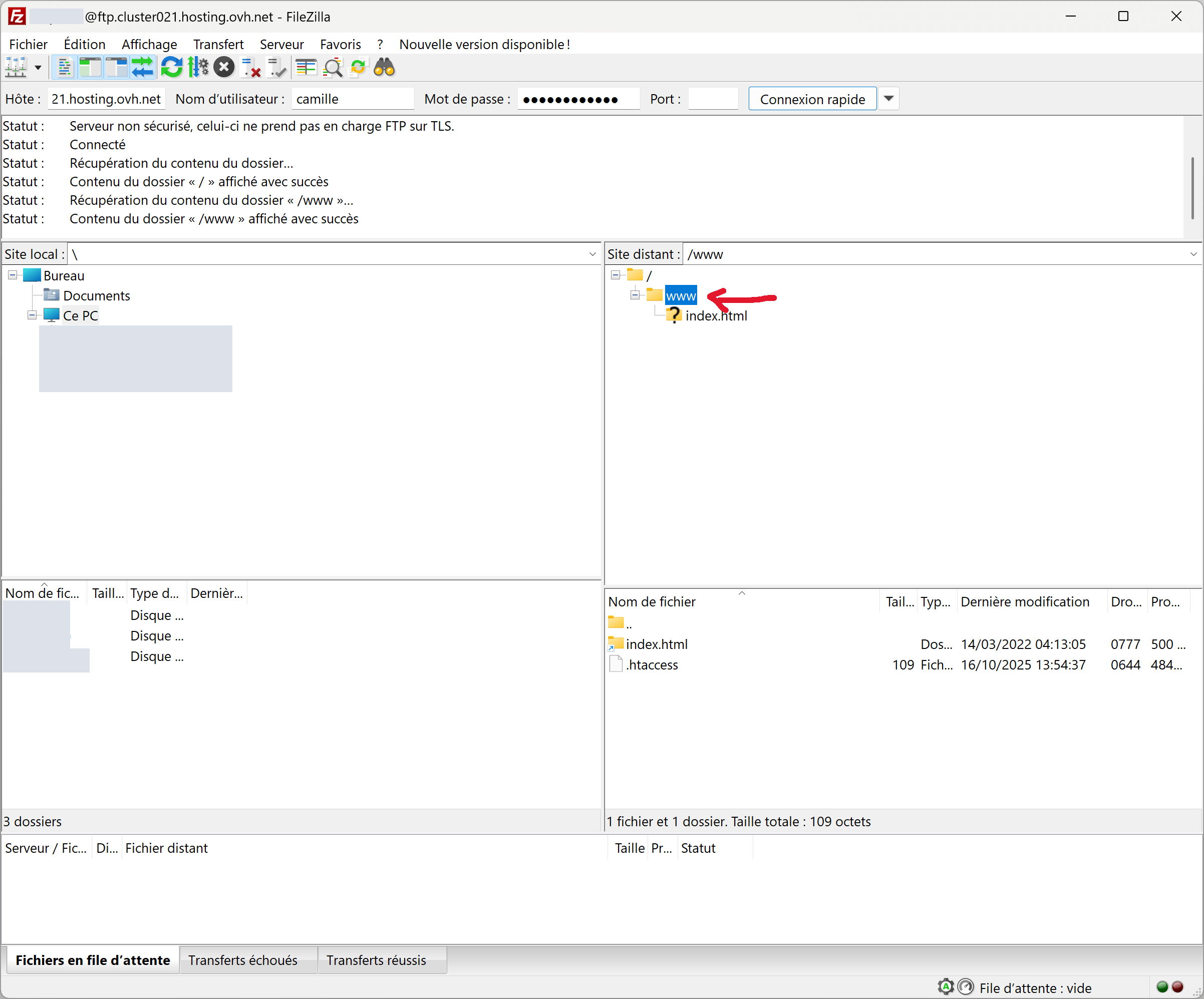Collapse the www folder in remote tree

[x=635, y=295]
